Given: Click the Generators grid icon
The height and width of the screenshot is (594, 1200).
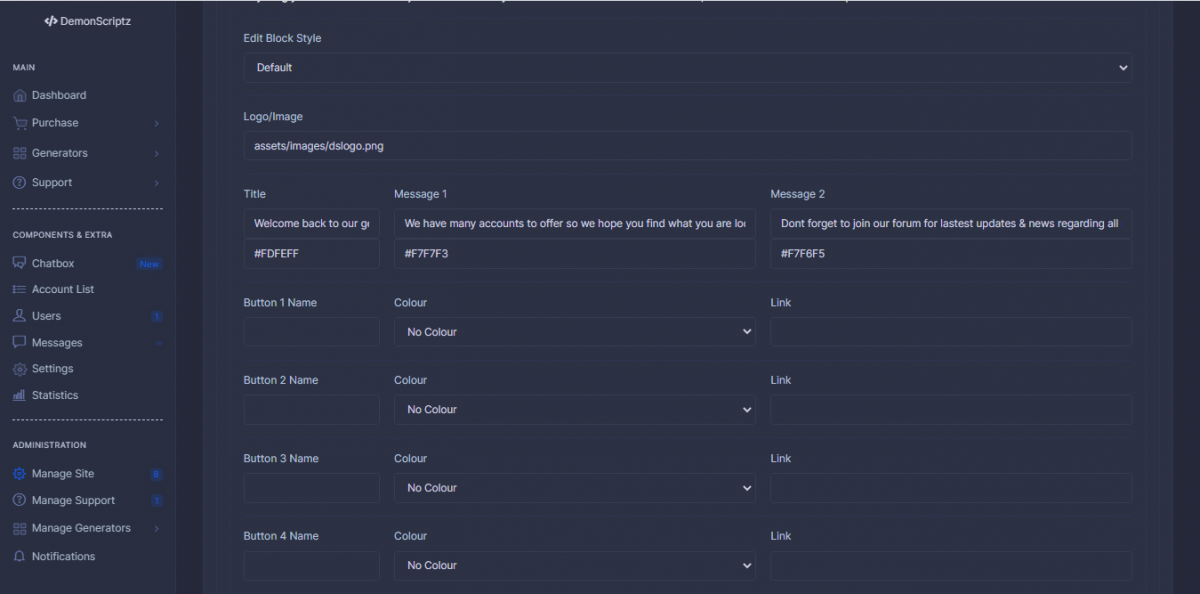Looking at the screenshot, I should tap(20, 153).
